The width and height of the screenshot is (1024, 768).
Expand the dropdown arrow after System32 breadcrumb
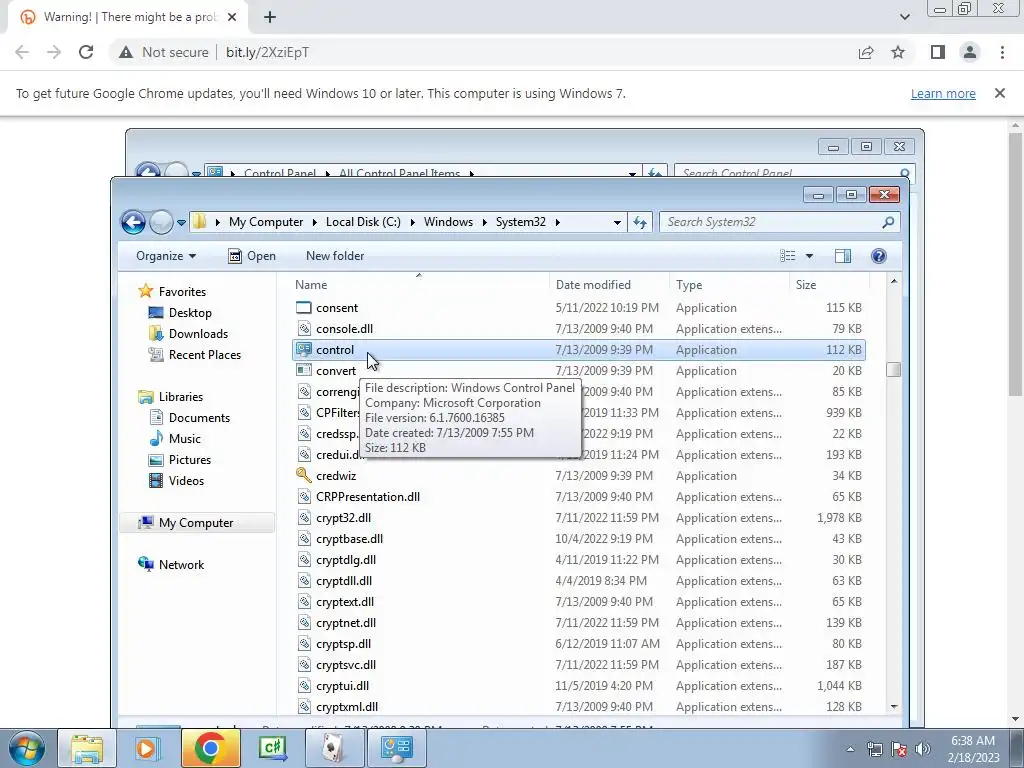(x=557, y=222)
